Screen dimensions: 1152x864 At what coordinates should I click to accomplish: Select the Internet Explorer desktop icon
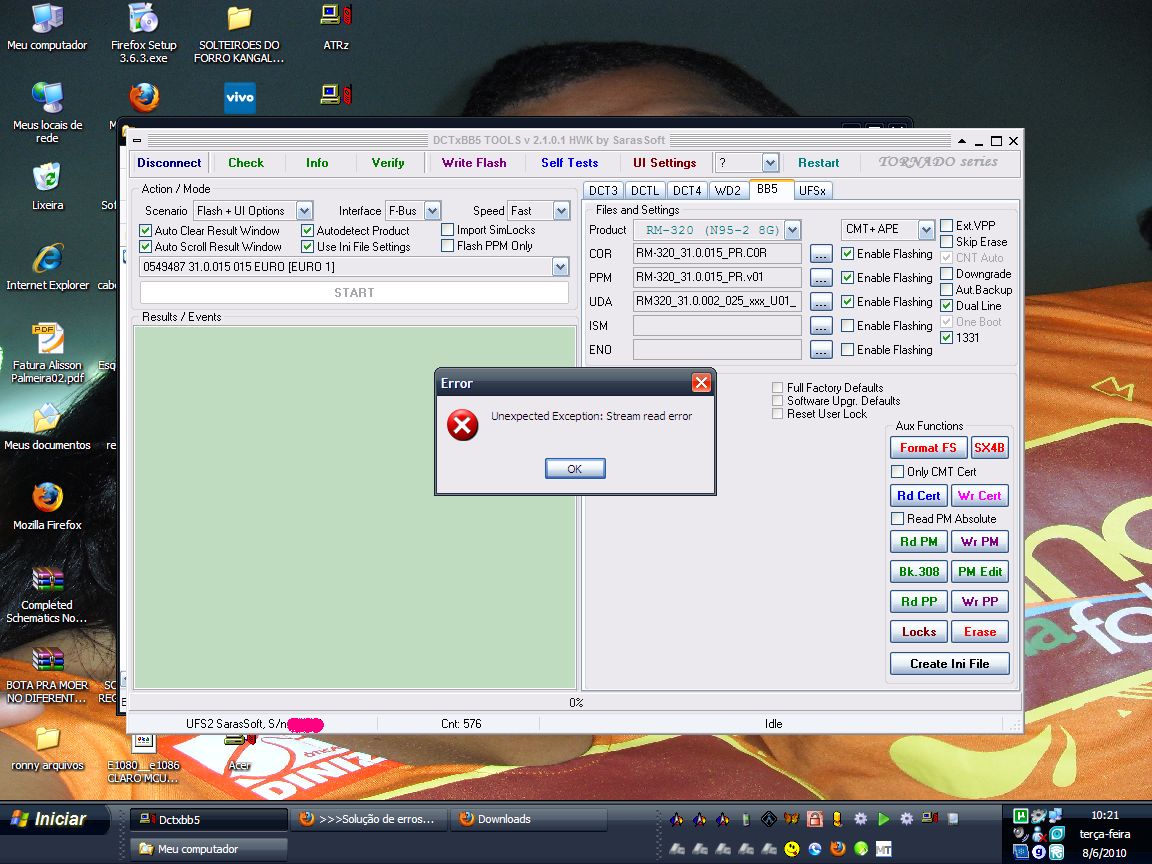pos(47,267)
